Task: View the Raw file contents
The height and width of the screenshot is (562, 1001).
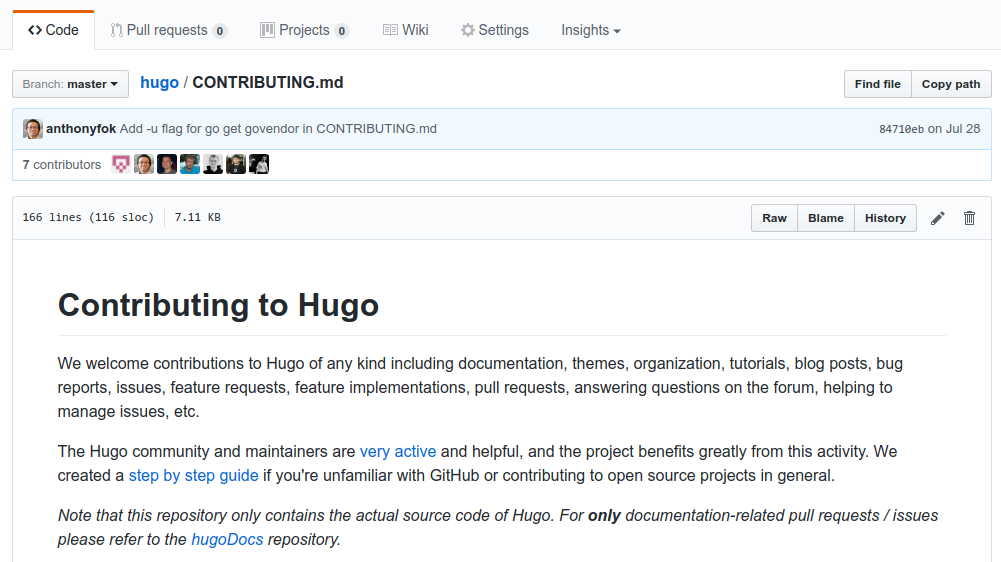Action: [x=774, y=218]
